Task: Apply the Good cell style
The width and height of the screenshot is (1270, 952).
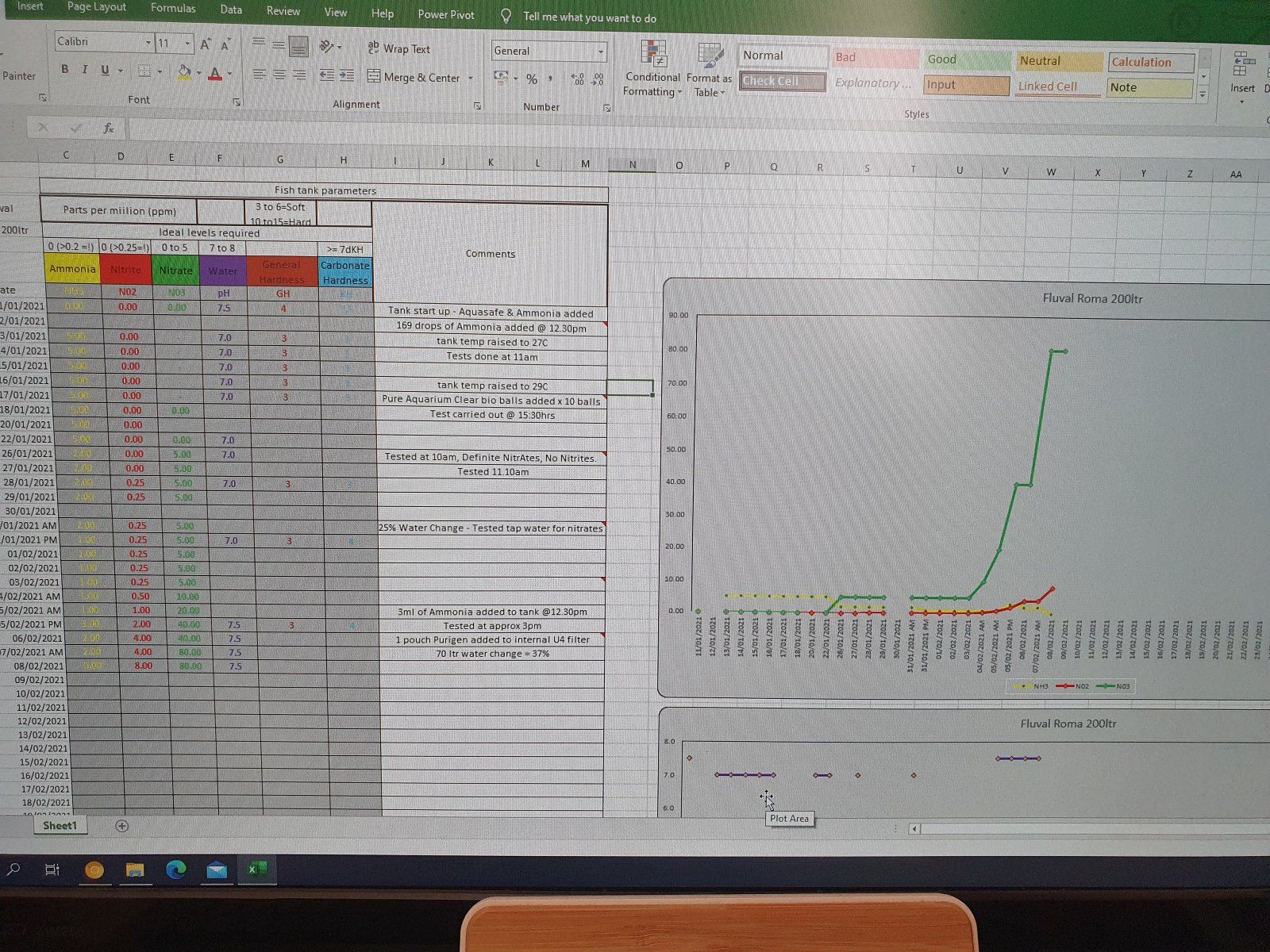Action: (967, 59)
